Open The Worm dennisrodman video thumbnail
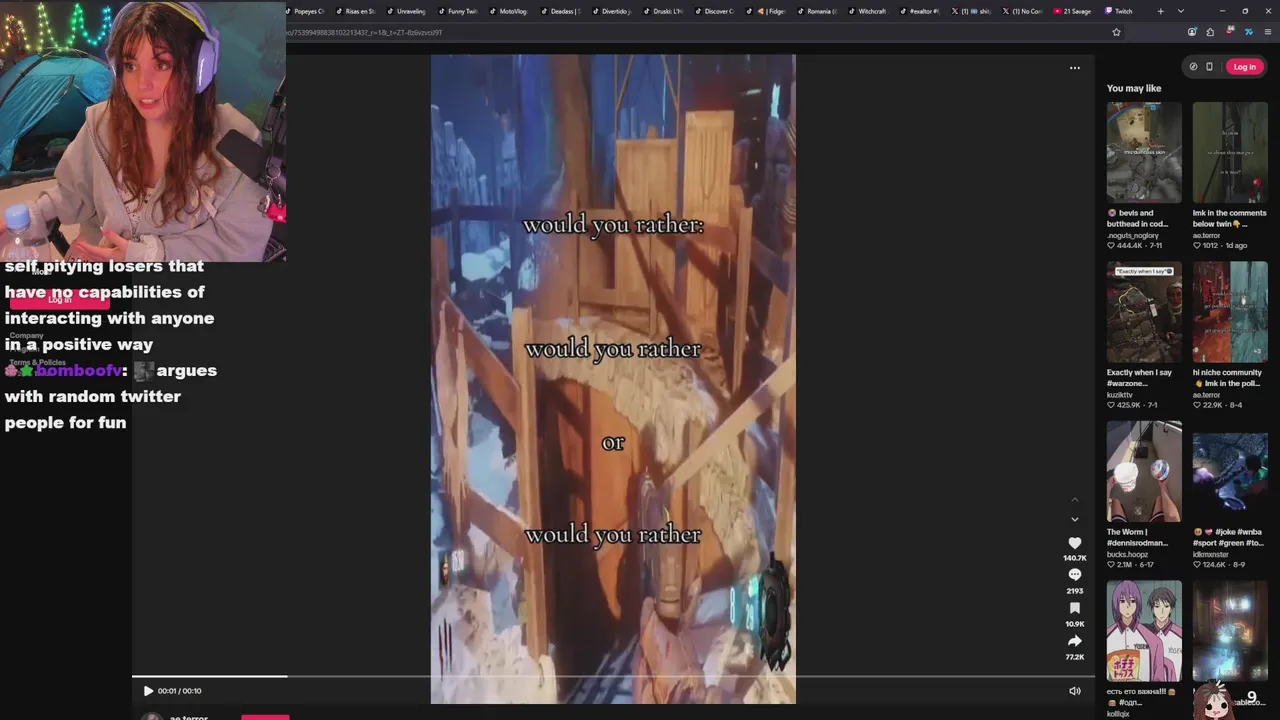This screenshot has height=720, width=1280. click(1144, 472)
